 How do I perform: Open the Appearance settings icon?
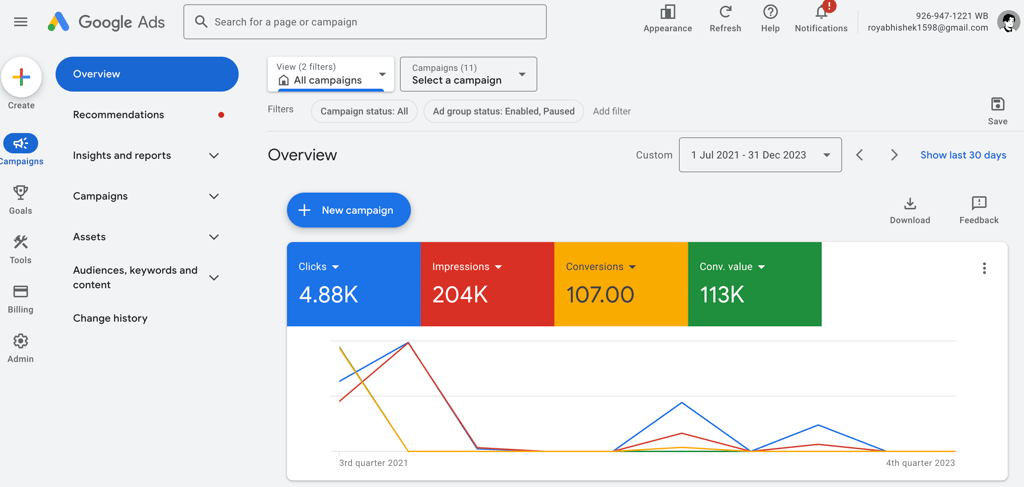[x=667, y=12]
